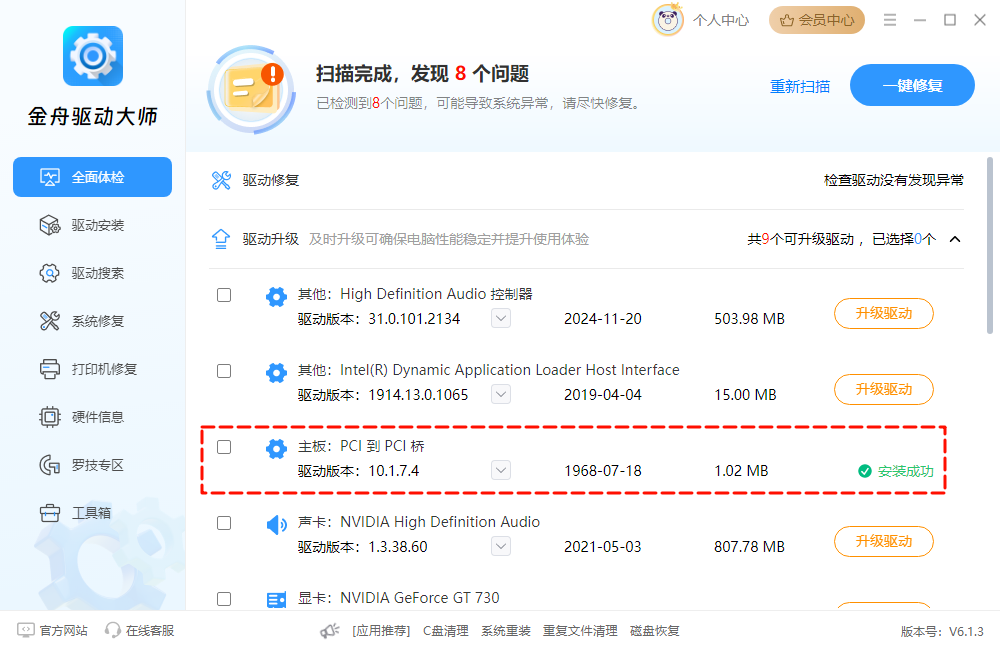
Task: Open 系统重装 recommended app
Action: (x=506, y=631)
